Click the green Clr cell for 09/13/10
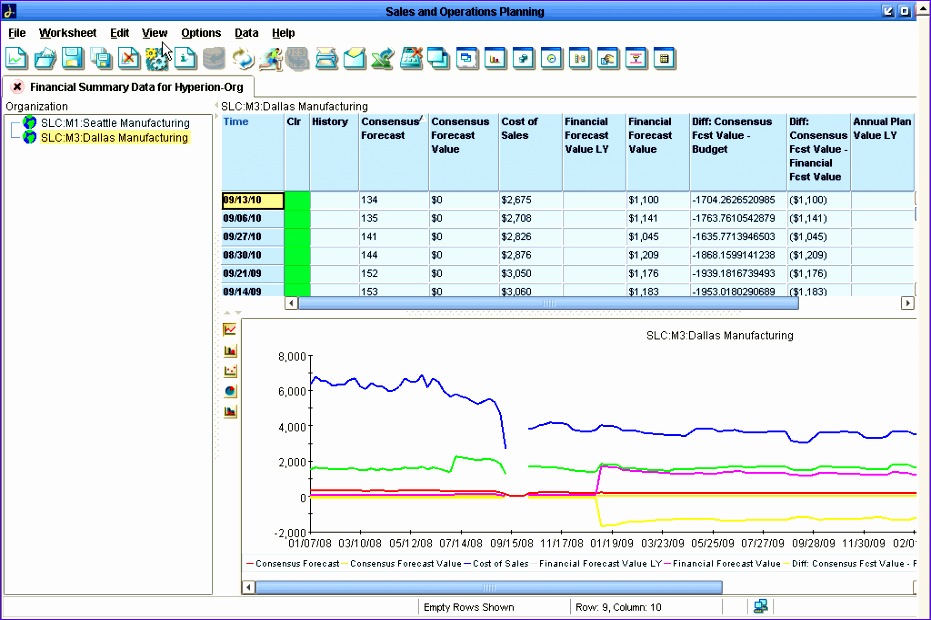The image size is (931, 620). pyautogui.click(x=297, y=200)
